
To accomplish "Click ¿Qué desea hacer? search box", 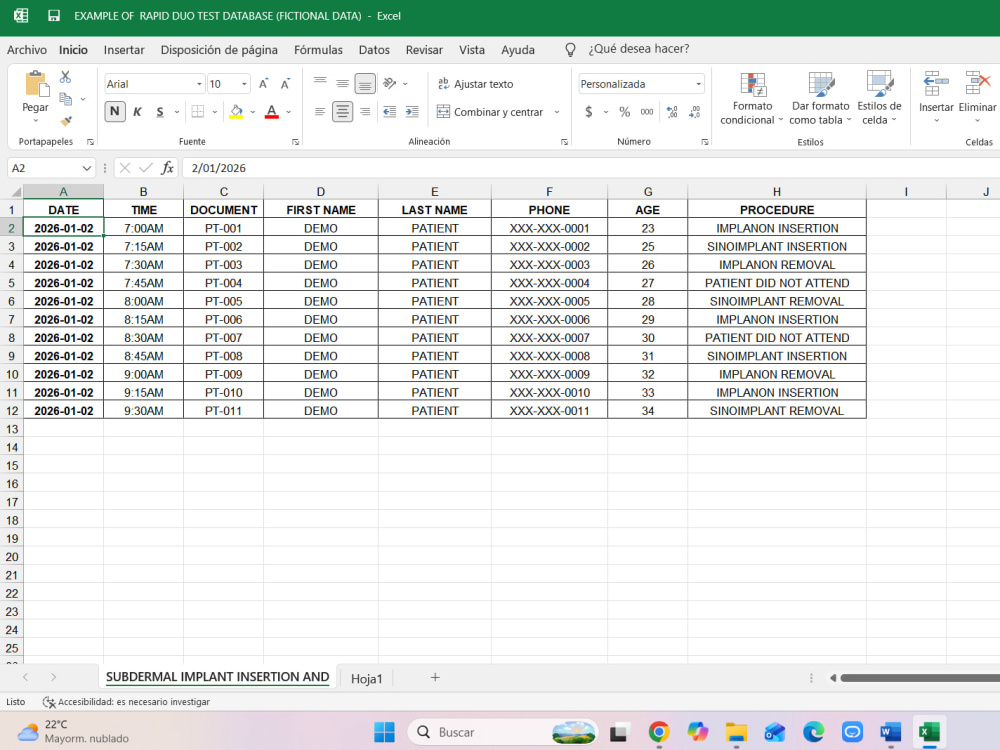I will (638, 49).
